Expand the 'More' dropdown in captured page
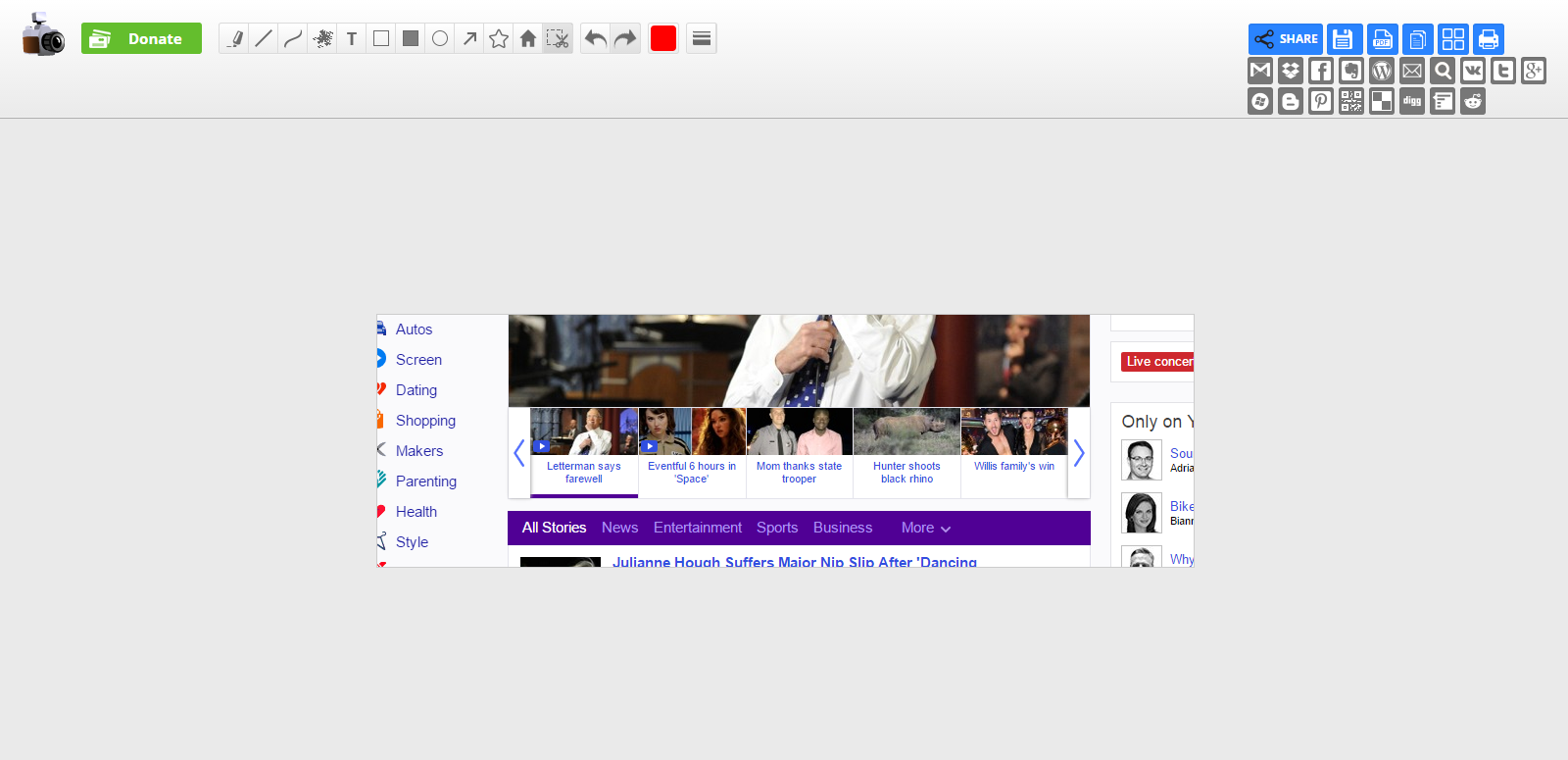This screenshot has height=760, width=1568. (926, 528)
